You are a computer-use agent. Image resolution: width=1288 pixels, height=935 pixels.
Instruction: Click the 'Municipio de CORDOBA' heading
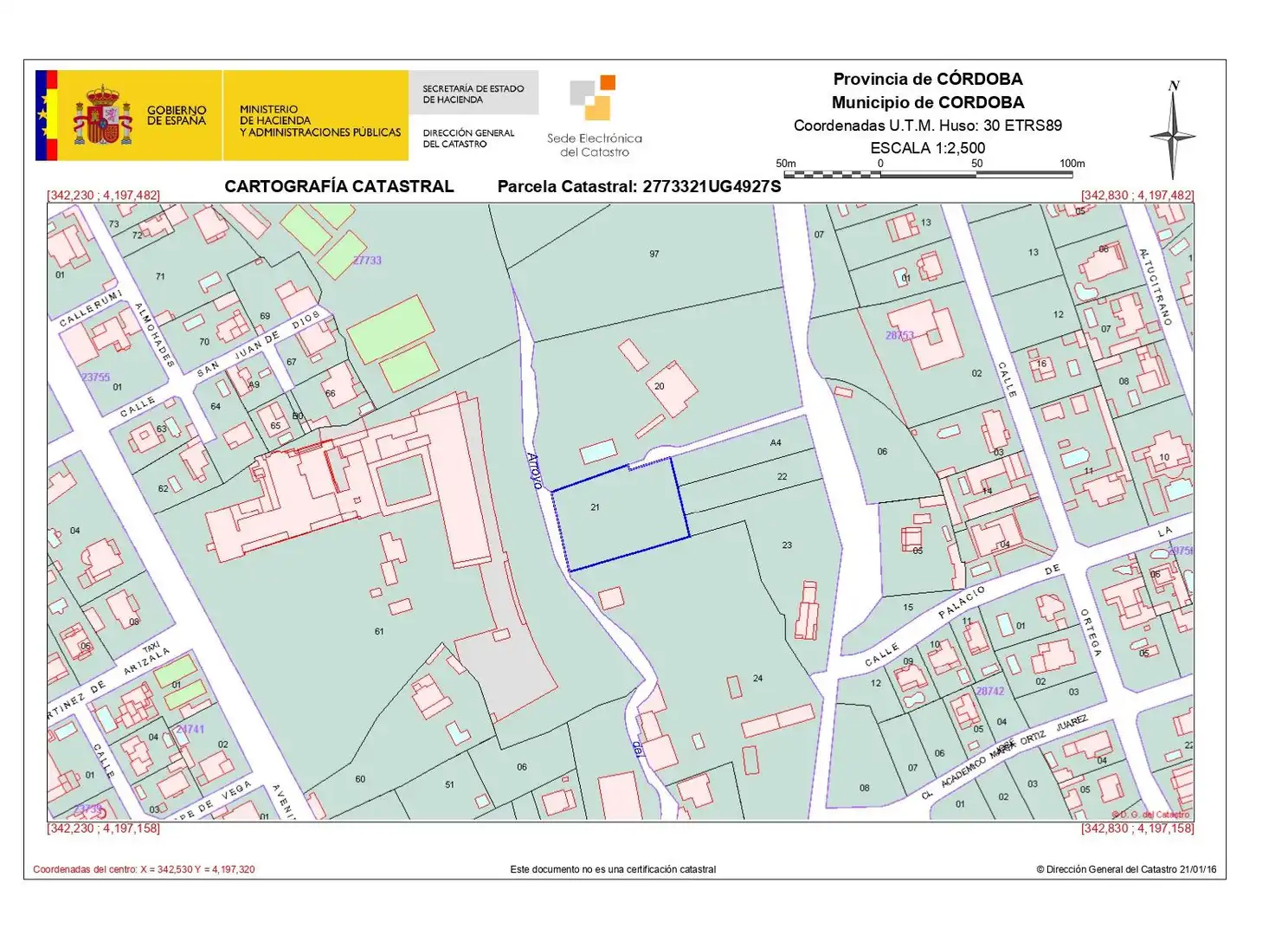coord(928,102)
